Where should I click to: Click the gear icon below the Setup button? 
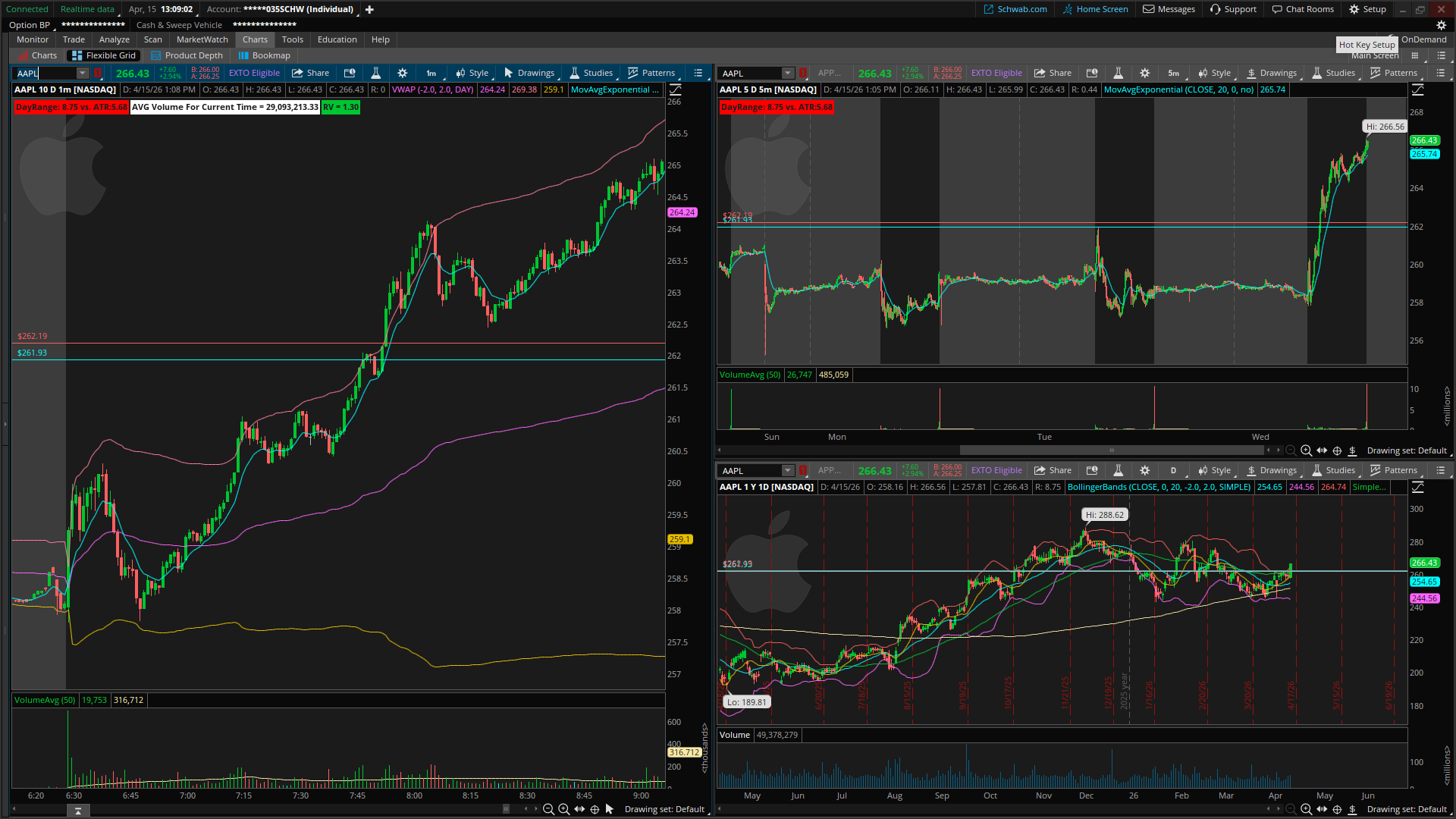tap(1442, 25)
